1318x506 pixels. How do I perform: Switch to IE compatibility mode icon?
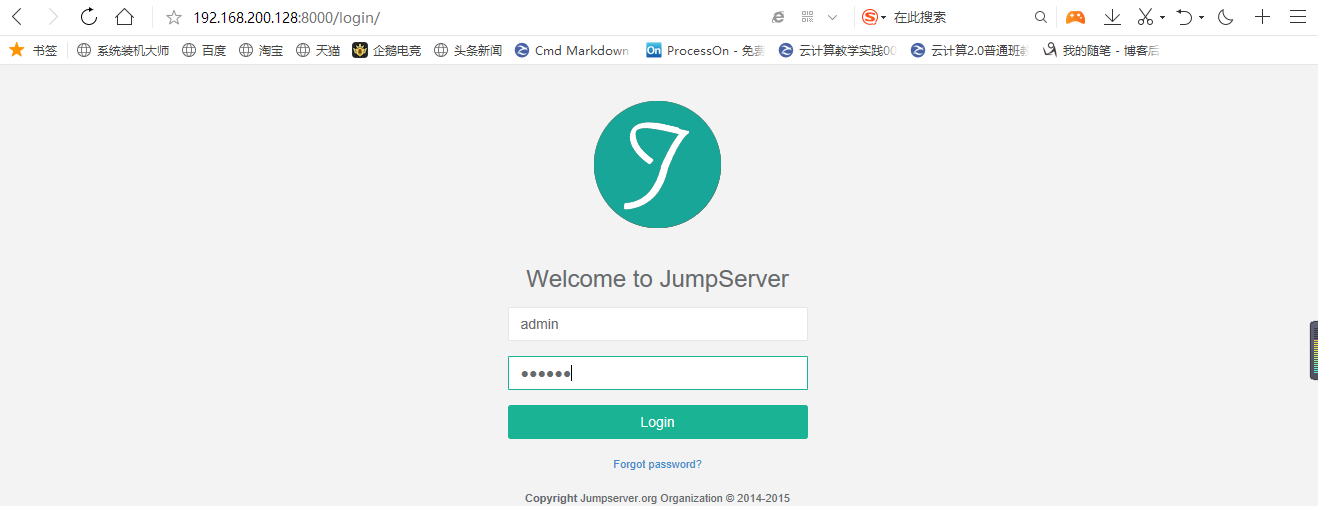pos(778,17)
